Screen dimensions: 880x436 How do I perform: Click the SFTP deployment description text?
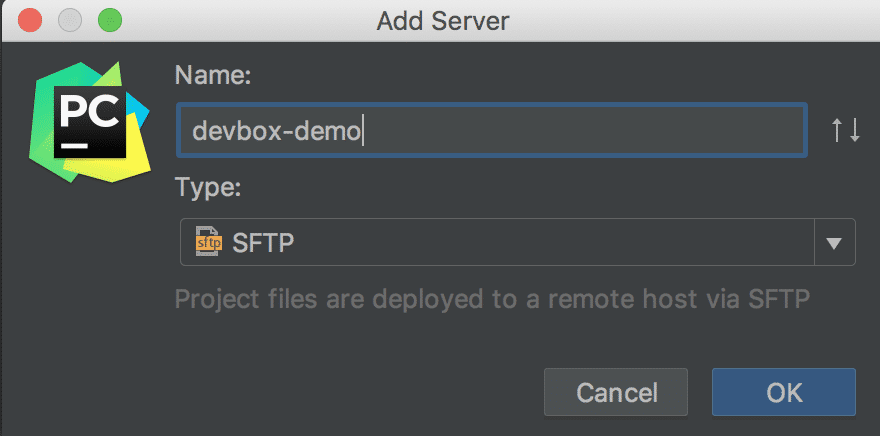pos(491,298)
